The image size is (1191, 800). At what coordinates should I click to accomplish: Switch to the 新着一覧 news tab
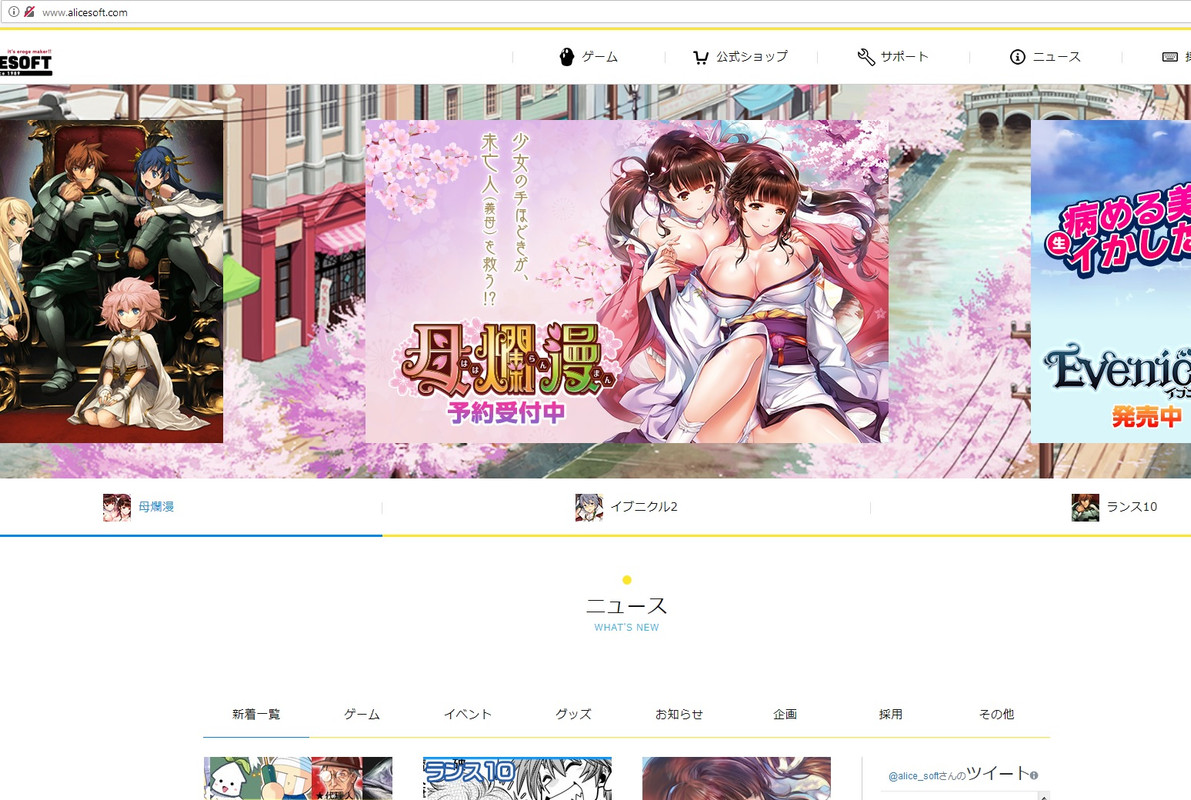tap(256, 714)
